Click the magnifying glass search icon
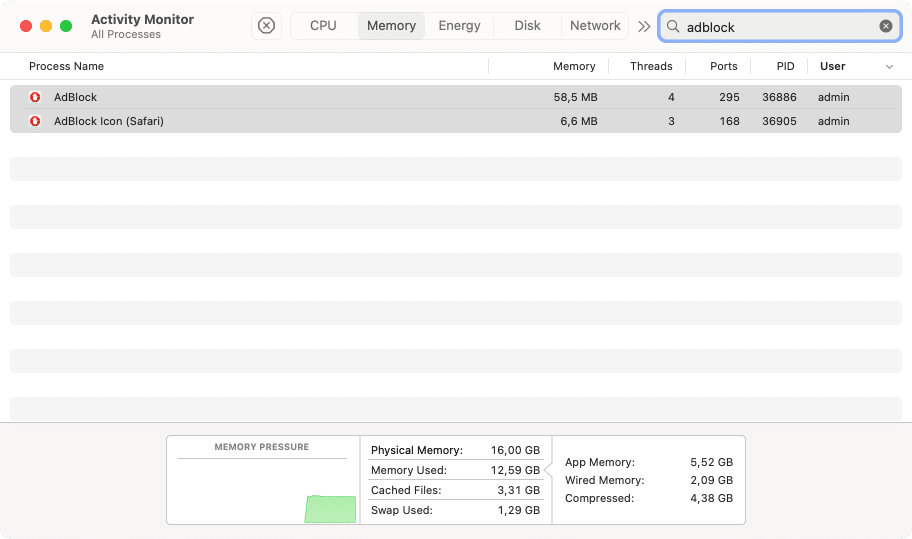Viewport: 912px width, 539px height. (x=674, y=27)
